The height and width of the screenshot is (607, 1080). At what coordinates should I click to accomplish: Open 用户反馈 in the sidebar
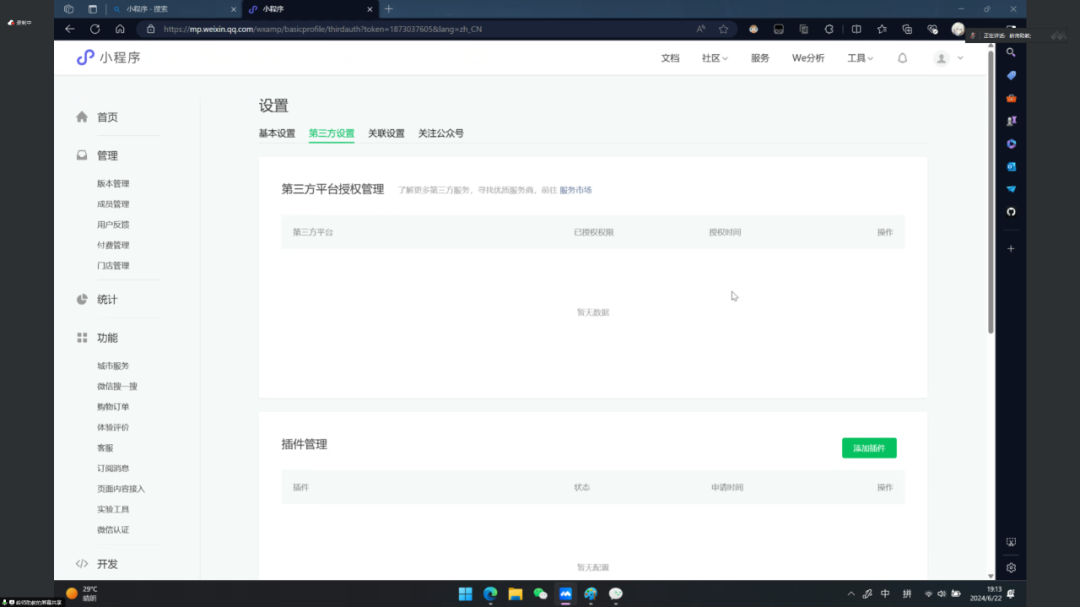[113, 225]
